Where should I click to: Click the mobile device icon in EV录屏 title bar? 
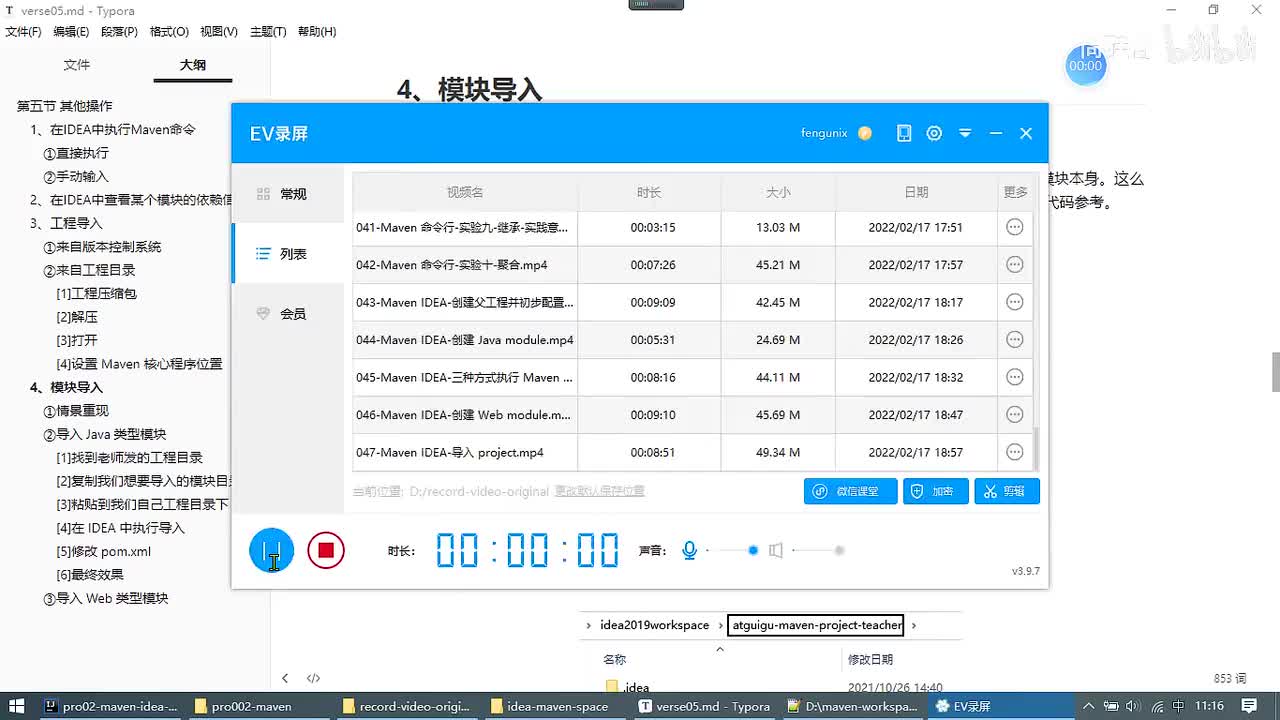tap(904, 133)
